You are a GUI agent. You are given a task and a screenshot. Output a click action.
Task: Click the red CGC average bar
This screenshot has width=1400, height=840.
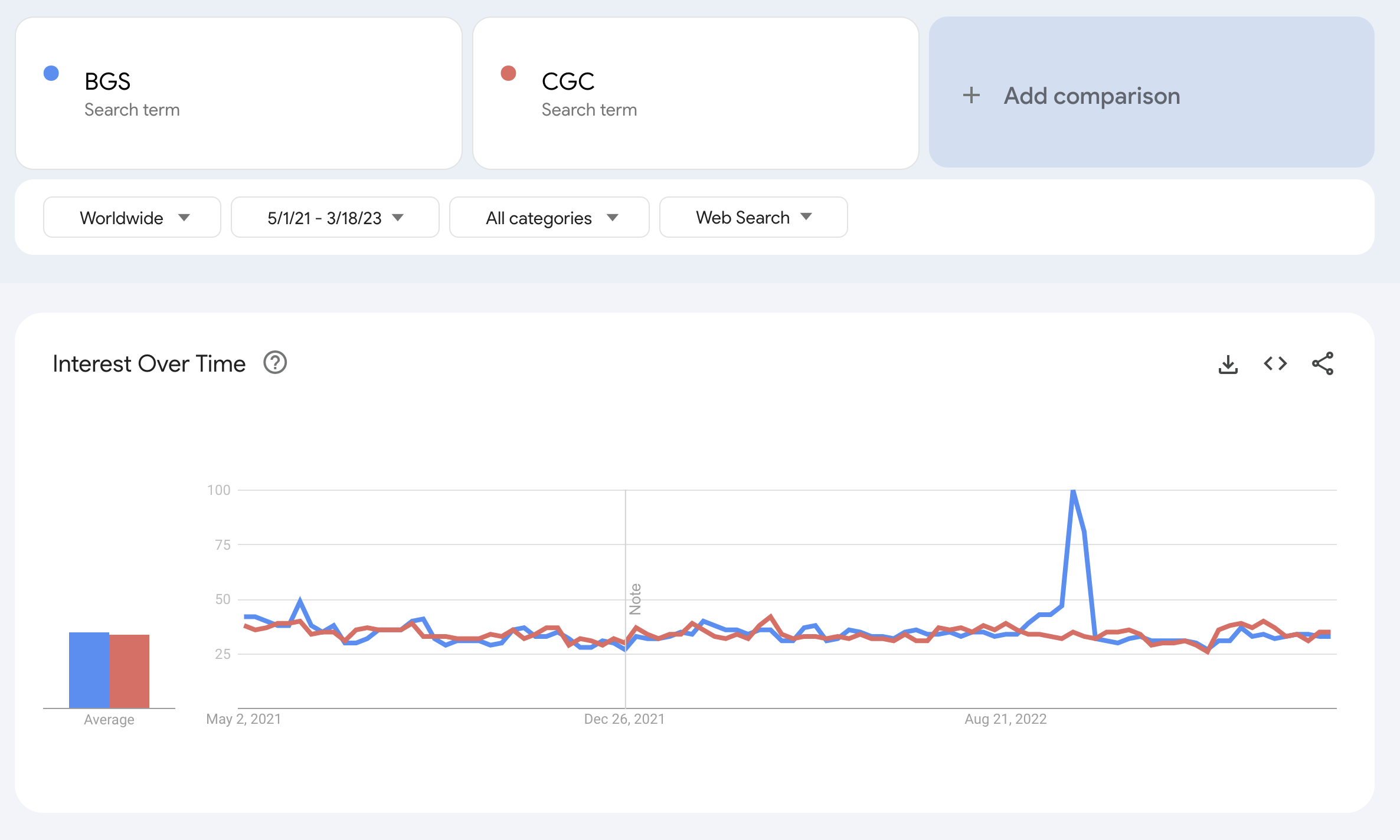tap(129, 671)
